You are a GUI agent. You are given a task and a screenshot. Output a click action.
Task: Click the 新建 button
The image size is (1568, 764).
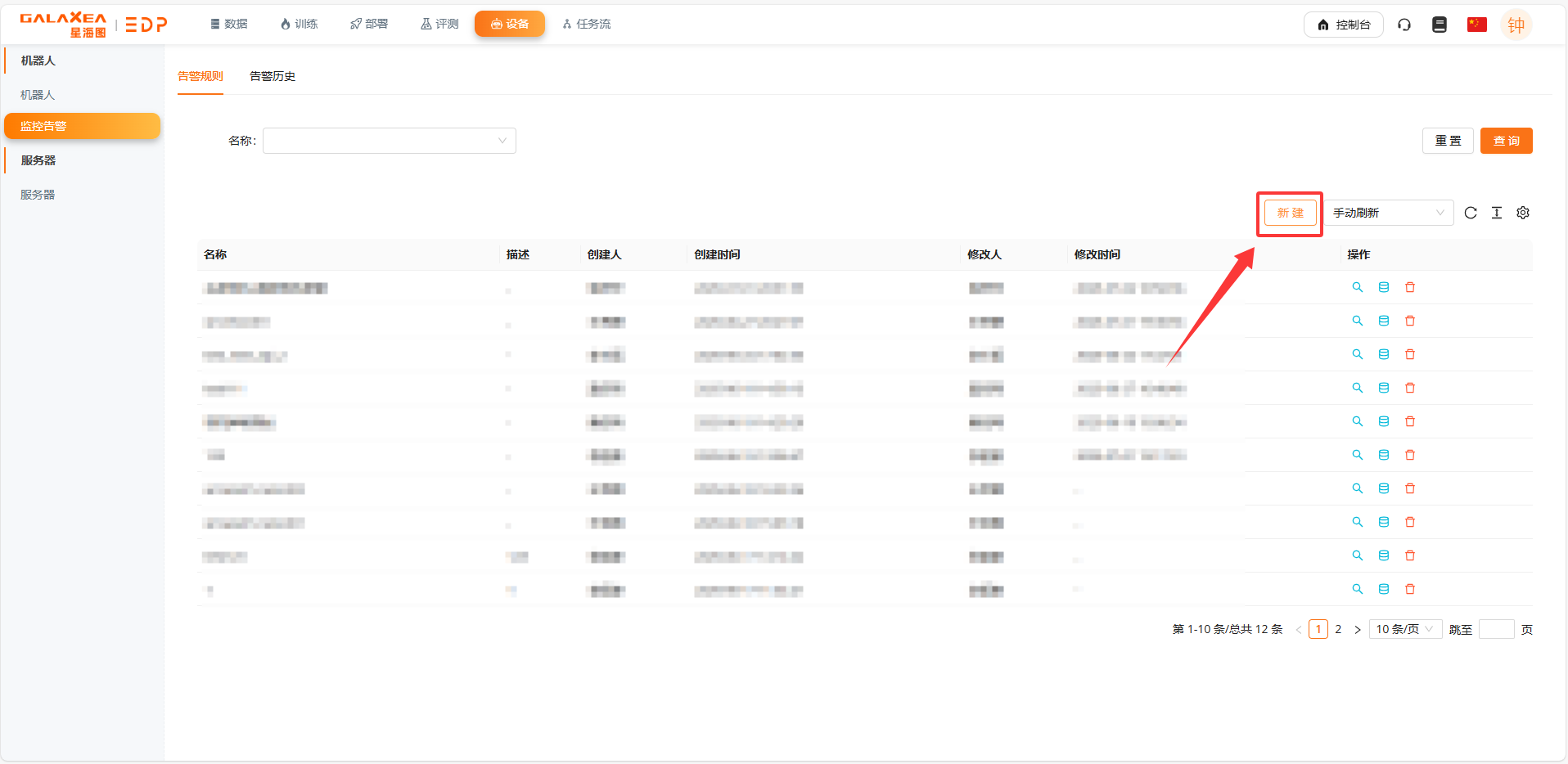[1291, 213]
